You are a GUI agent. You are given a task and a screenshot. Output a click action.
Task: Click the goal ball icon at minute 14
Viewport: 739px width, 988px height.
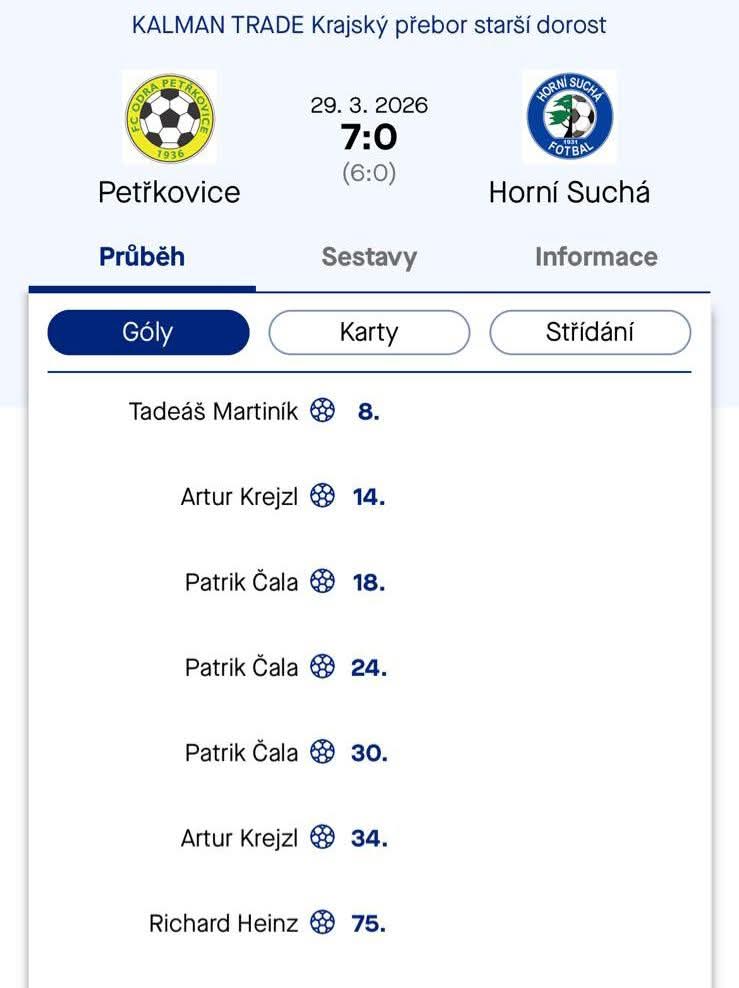(x=322, y=496)
